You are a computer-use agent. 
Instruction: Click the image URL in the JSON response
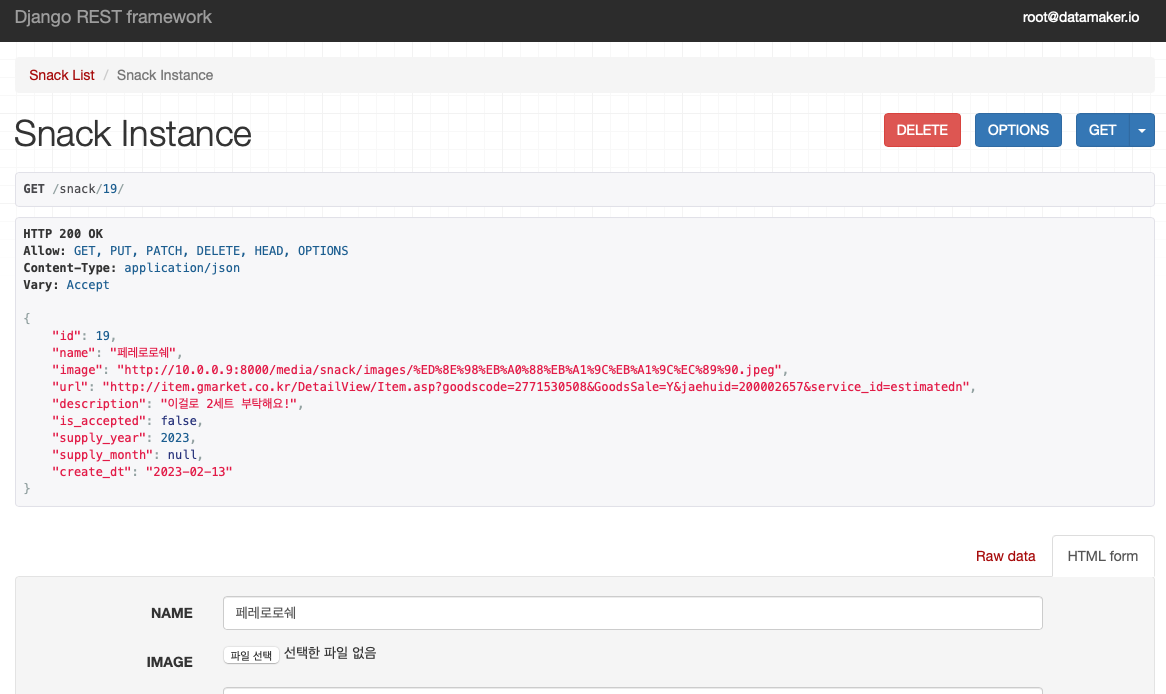point(449,370)
